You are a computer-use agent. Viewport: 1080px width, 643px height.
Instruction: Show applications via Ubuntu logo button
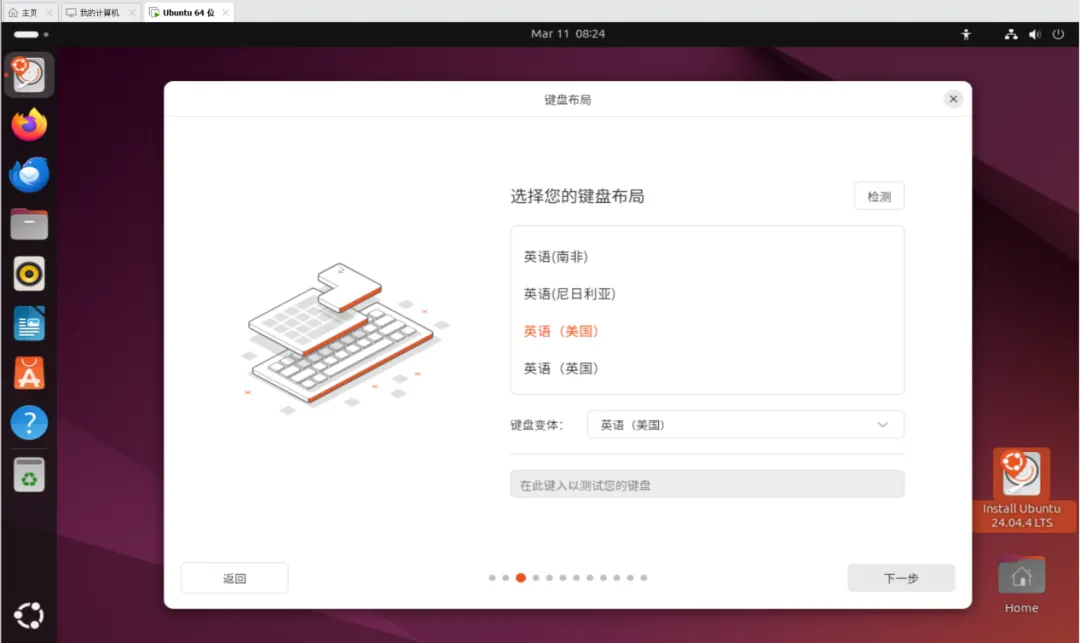(x=29, y=615)
